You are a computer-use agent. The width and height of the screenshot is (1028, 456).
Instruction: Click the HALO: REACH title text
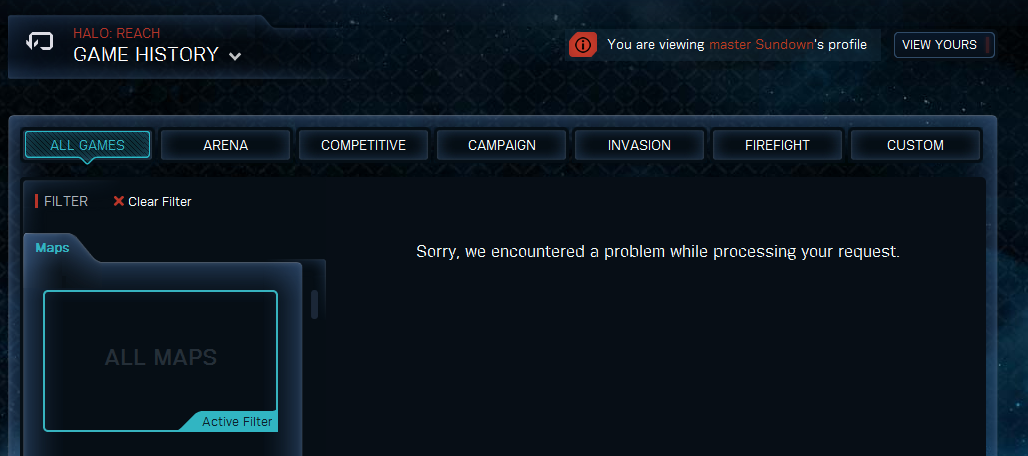tap(117, 33)
